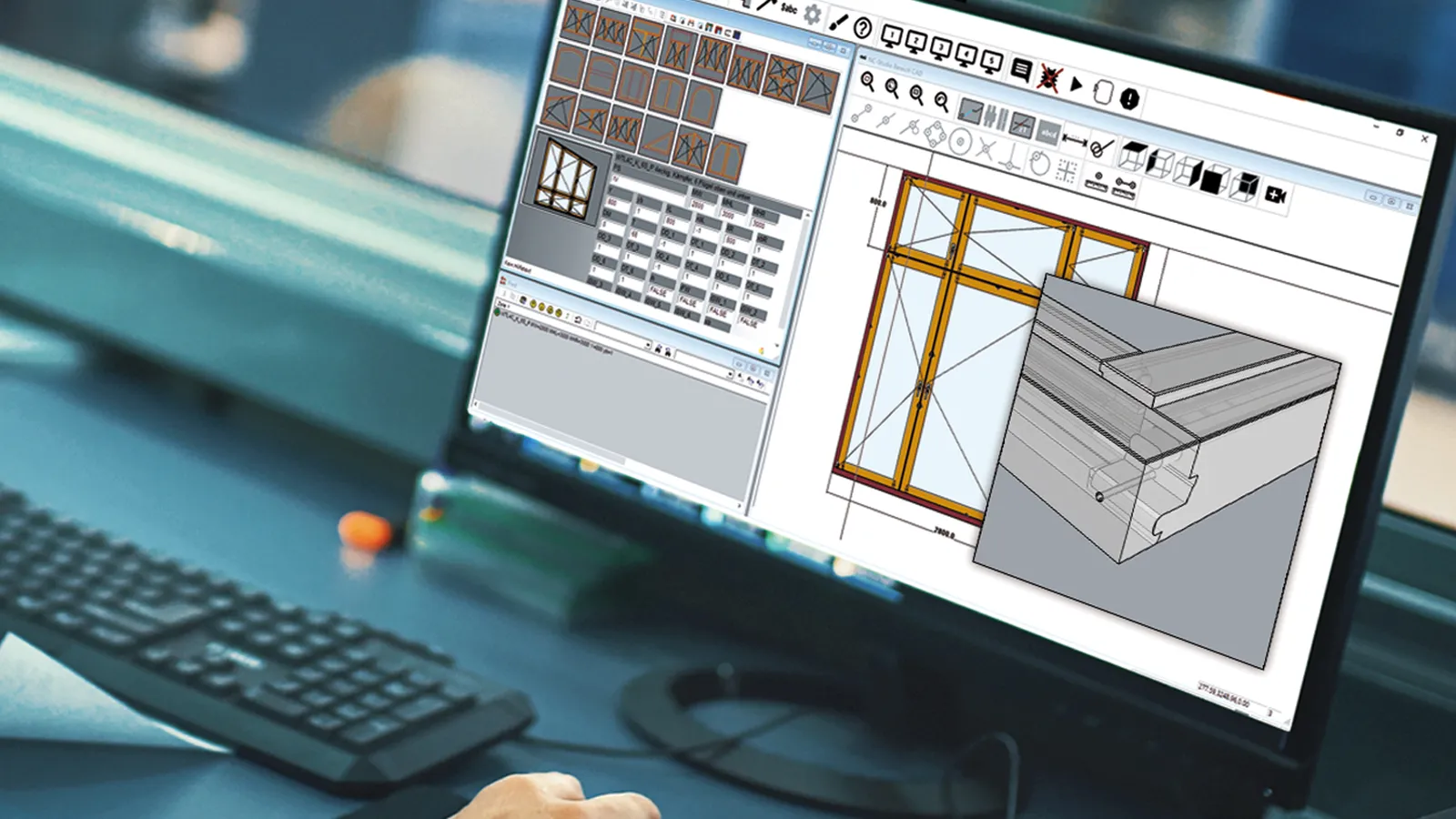Click the help question mark icon
Image resolution: width=1456 pixels, height=819 pixels.
(862, 29)
